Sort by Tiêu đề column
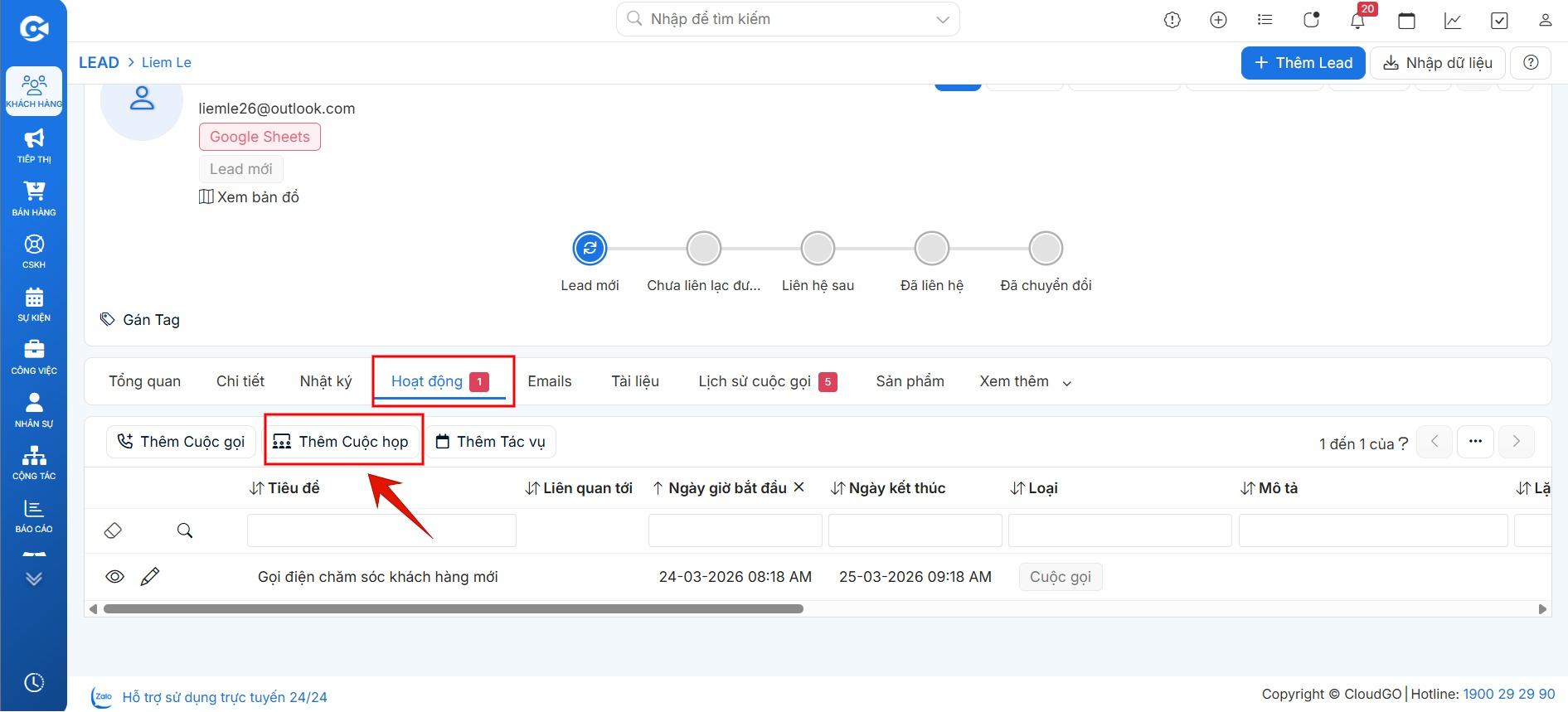The height and width of the screenshot is (712, 1568). coord(284,488)
